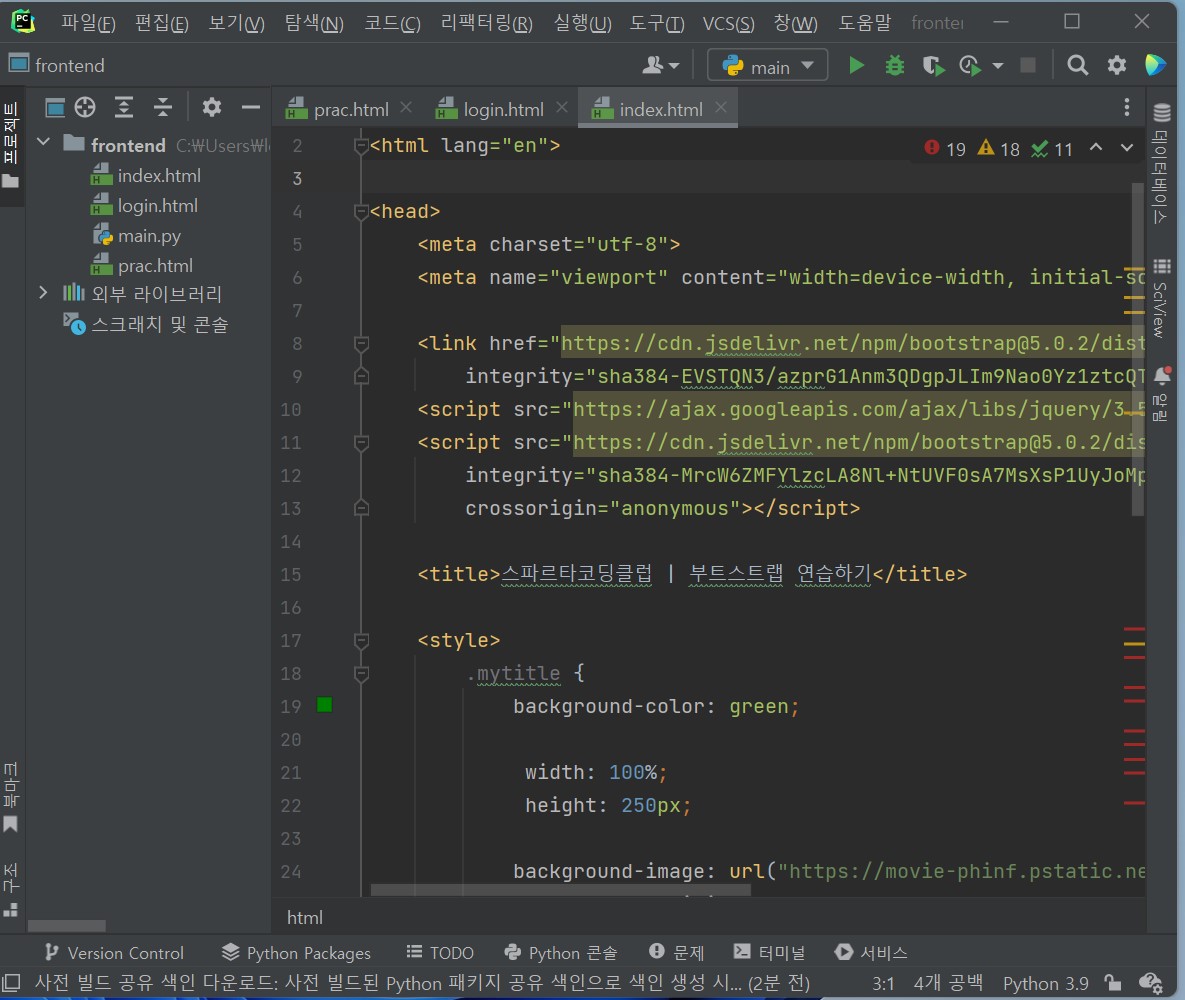The image size is (1185, 1000).
Task: Select login.html in project tree
Action: coord(144,206)
